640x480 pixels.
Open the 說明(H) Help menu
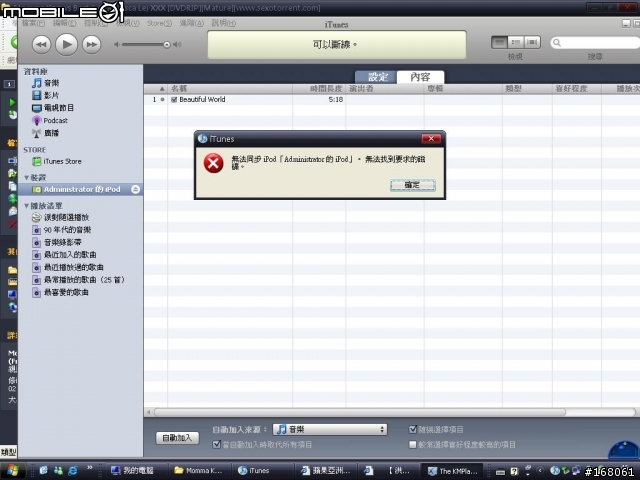223,23
